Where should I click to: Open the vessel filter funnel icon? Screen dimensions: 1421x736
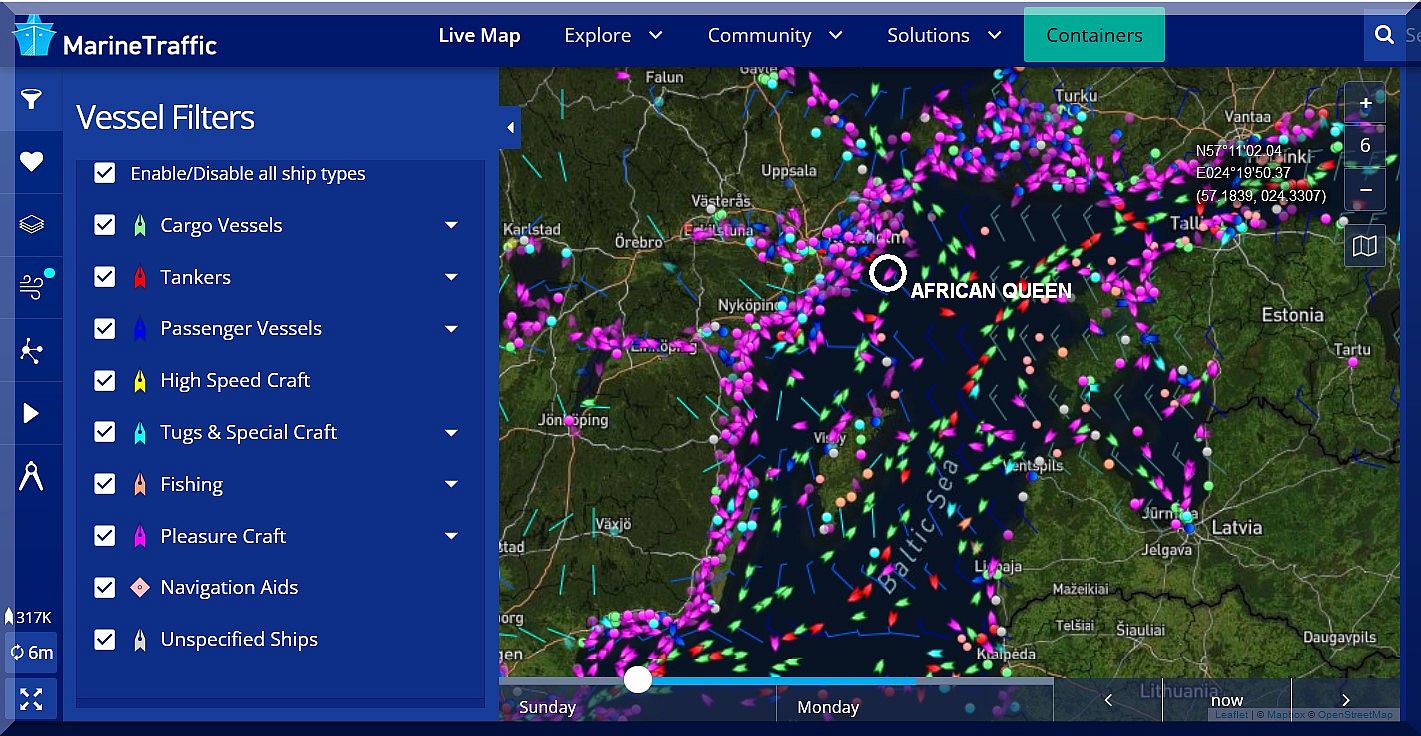32,99
